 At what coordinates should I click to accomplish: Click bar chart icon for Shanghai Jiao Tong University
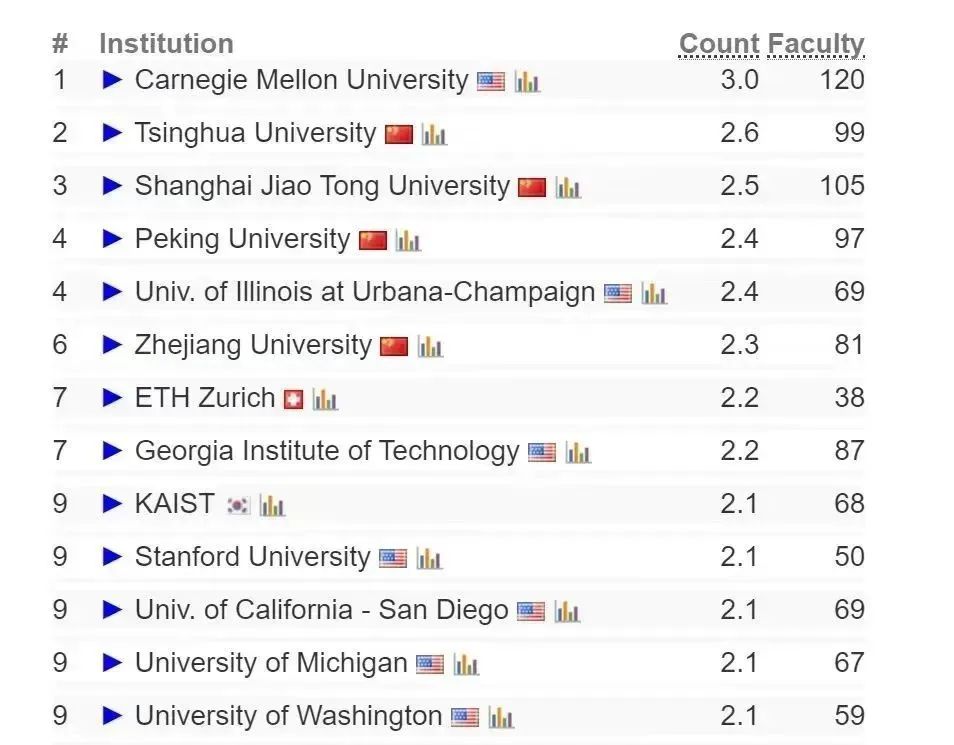pos(568,187)
